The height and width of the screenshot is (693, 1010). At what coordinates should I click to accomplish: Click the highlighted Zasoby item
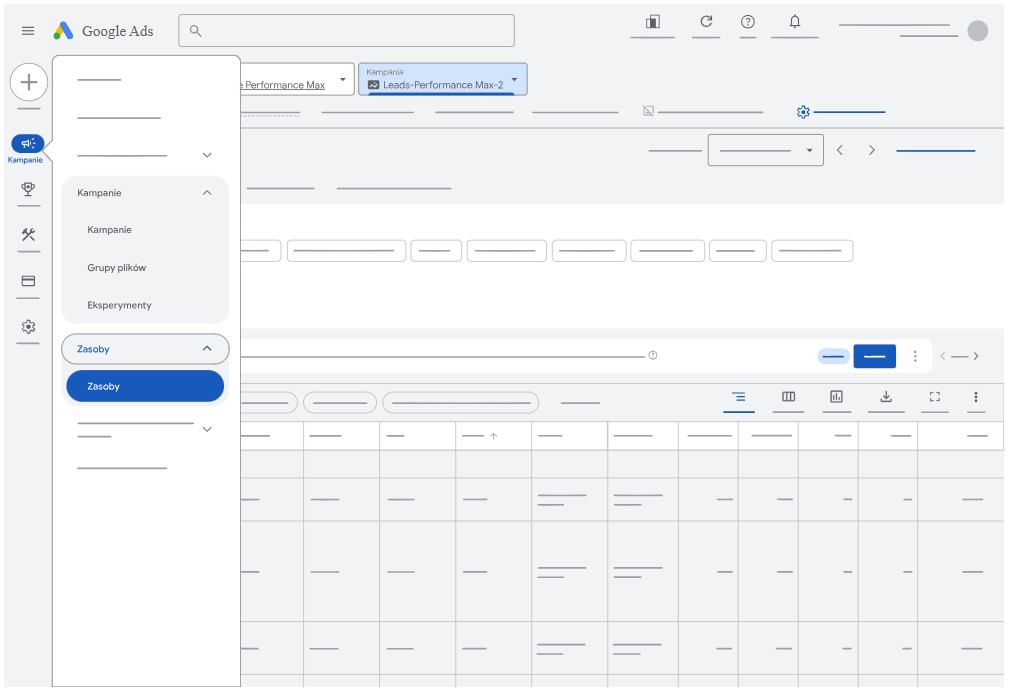click(x=145, y=386)
